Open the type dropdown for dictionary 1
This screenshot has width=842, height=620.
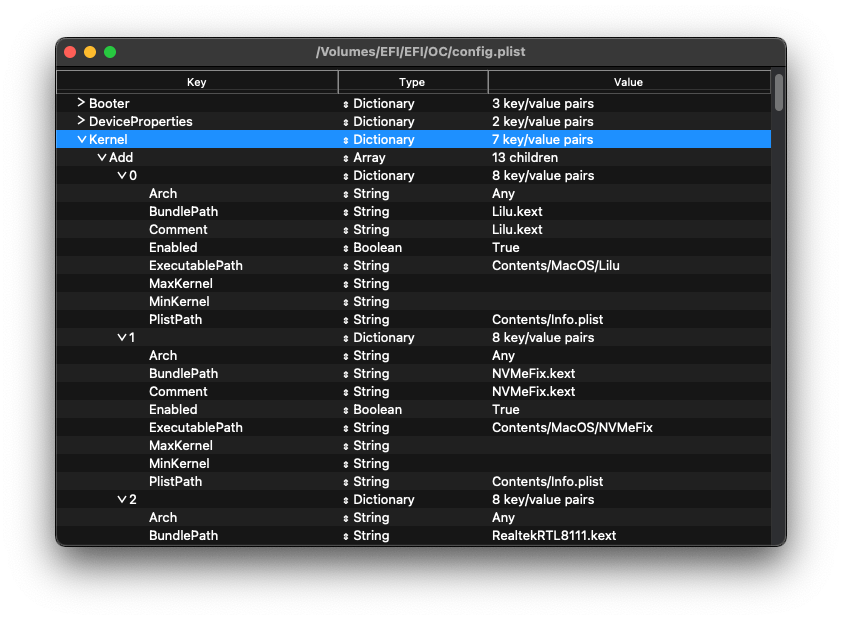point(346,338)
